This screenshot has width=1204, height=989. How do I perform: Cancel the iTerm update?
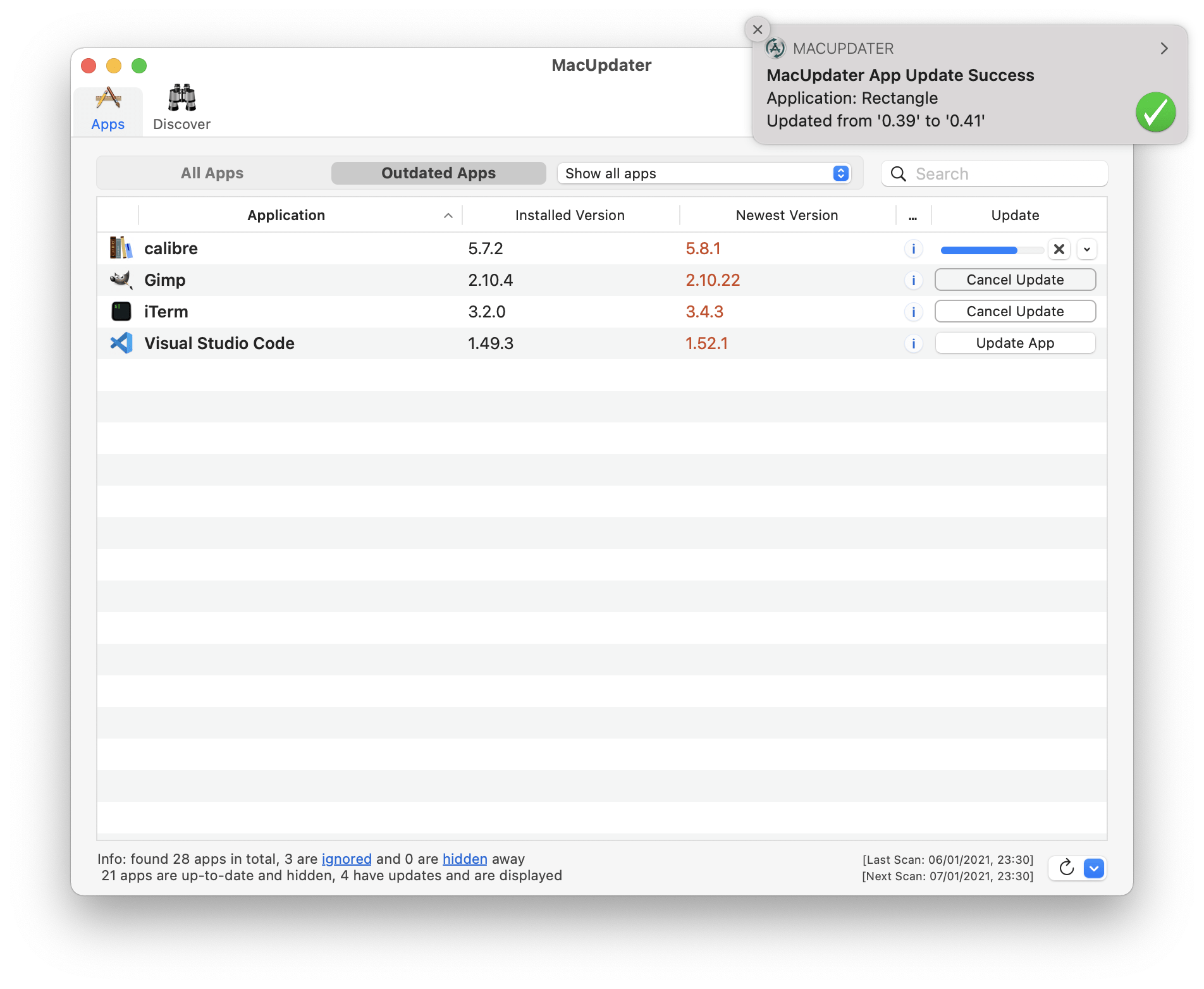(1016, 311)
